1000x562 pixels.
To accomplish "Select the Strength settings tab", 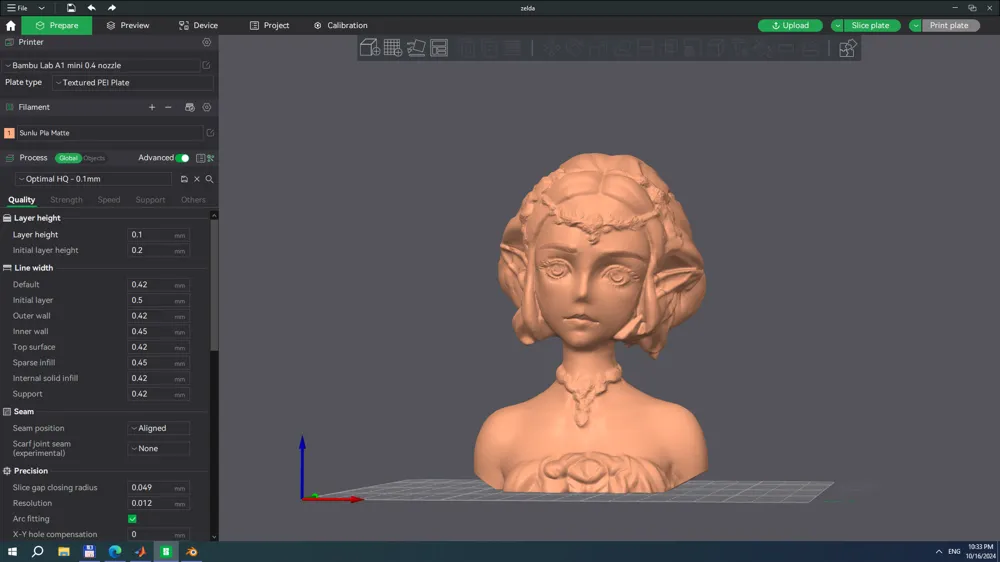I will (66, 200).
